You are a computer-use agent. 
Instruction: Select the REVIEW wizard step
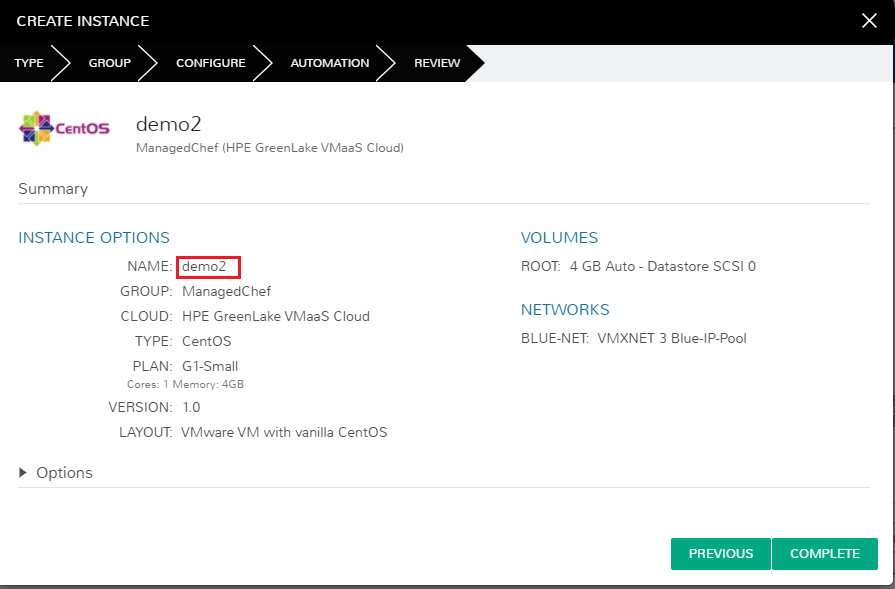pyautogui.click(x=437, y=63)
